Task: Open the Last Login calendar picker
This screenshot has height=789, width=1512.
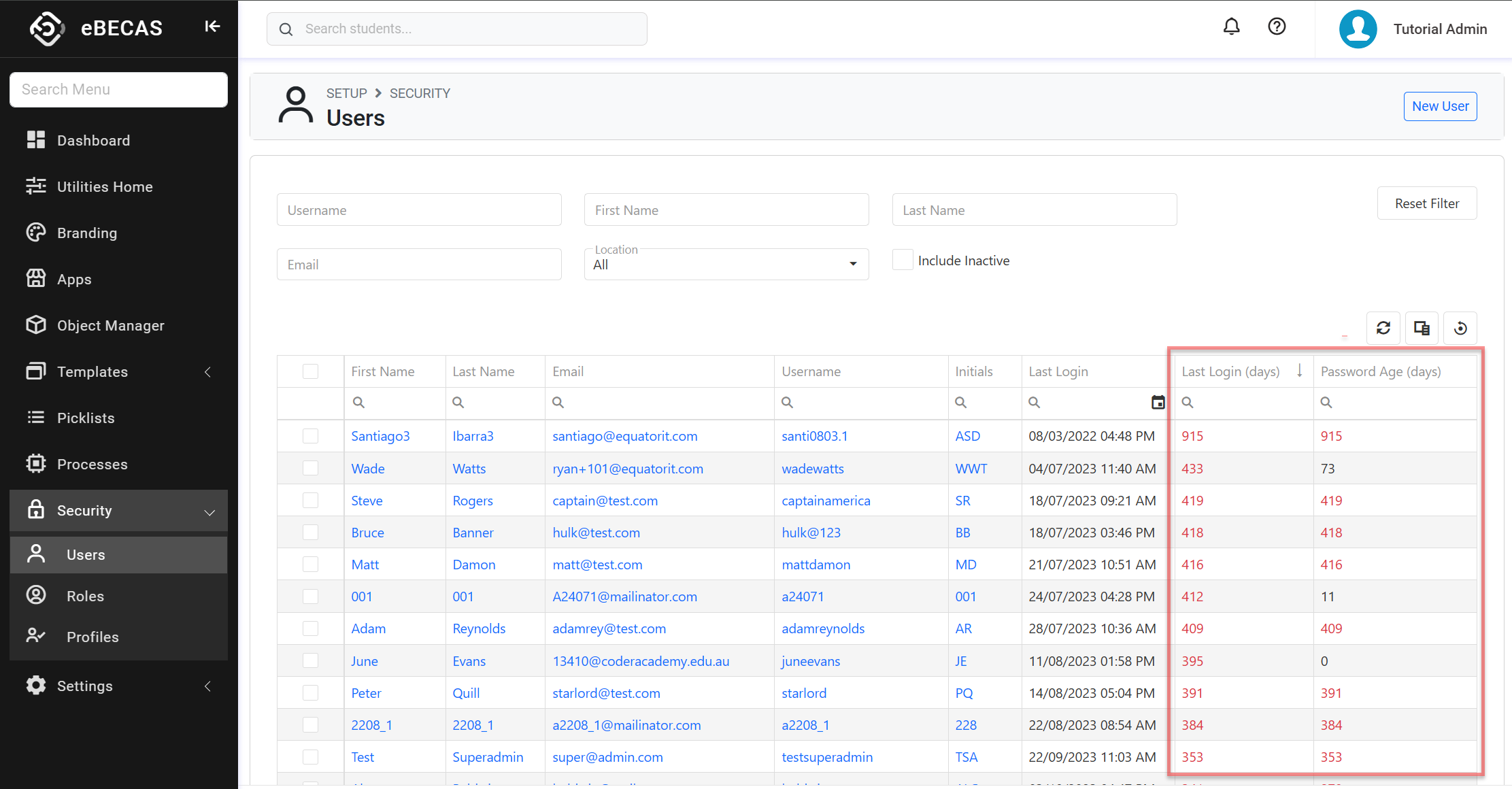Action: pyautogui.click(x=1158, y=403)
